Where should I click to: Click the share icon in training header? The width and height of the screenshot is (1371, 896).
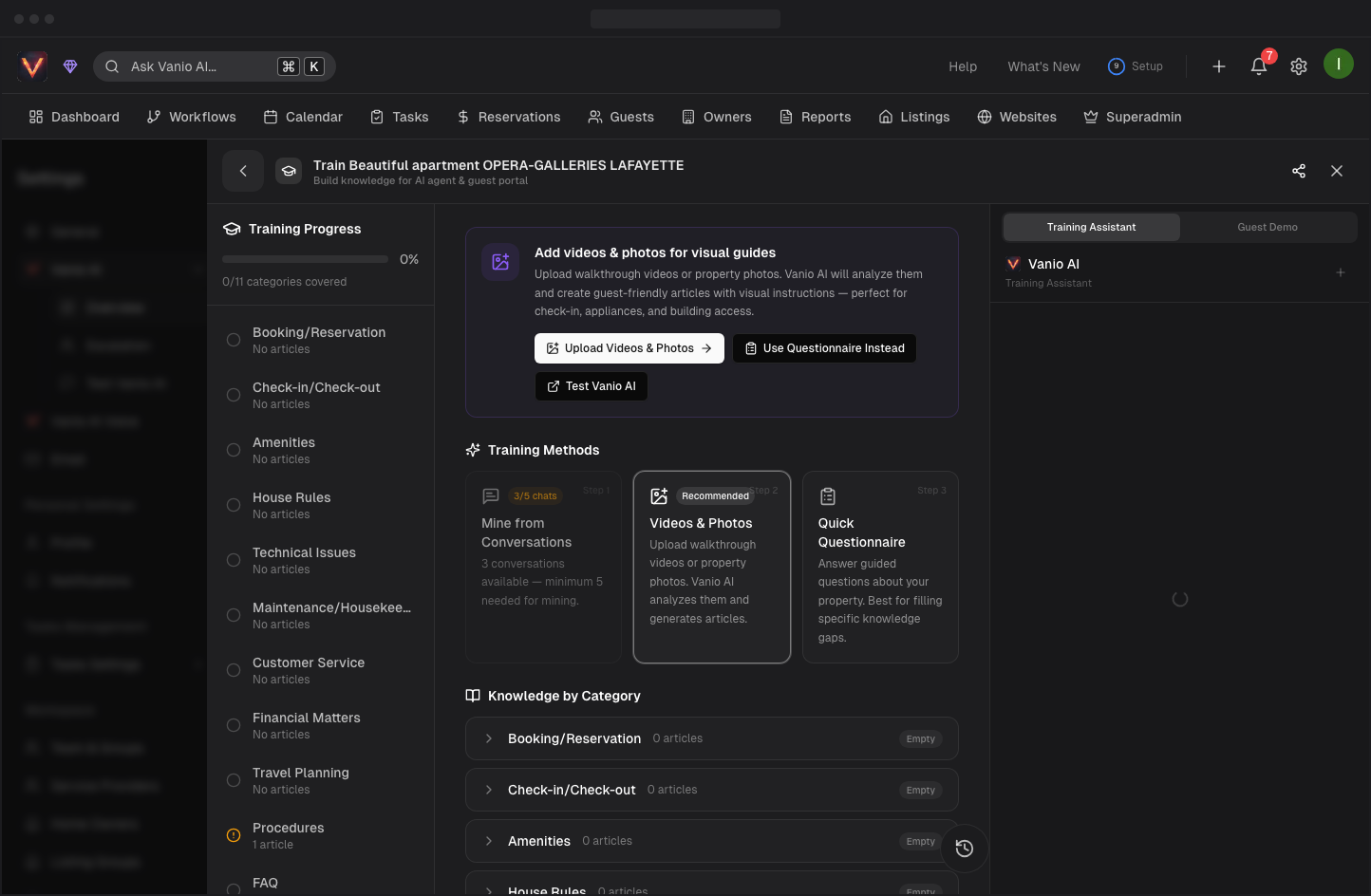(x=1299, y=171)
